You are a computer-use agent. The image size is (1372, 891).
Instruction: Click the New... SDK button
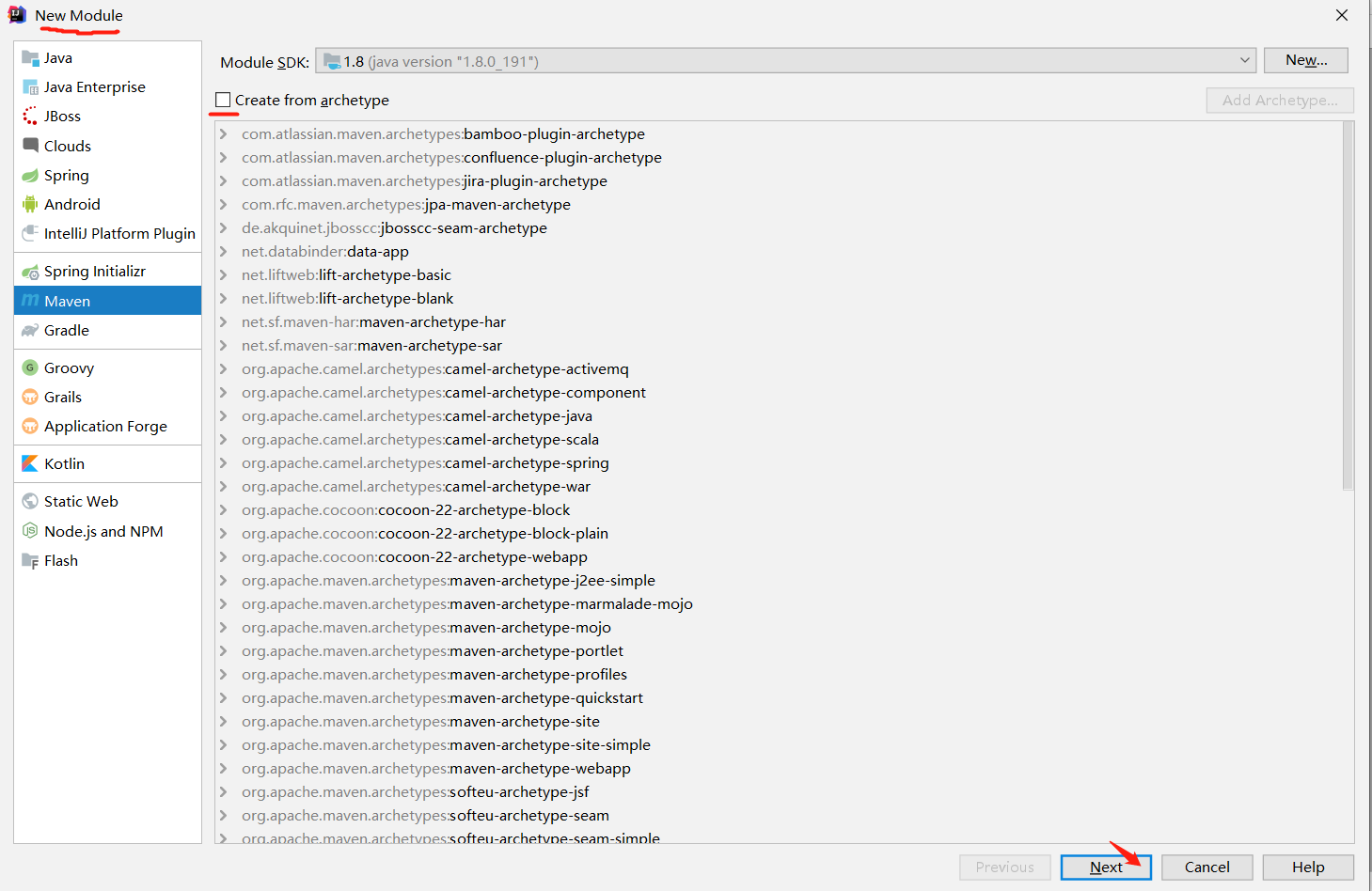(x=1306, y=60)
